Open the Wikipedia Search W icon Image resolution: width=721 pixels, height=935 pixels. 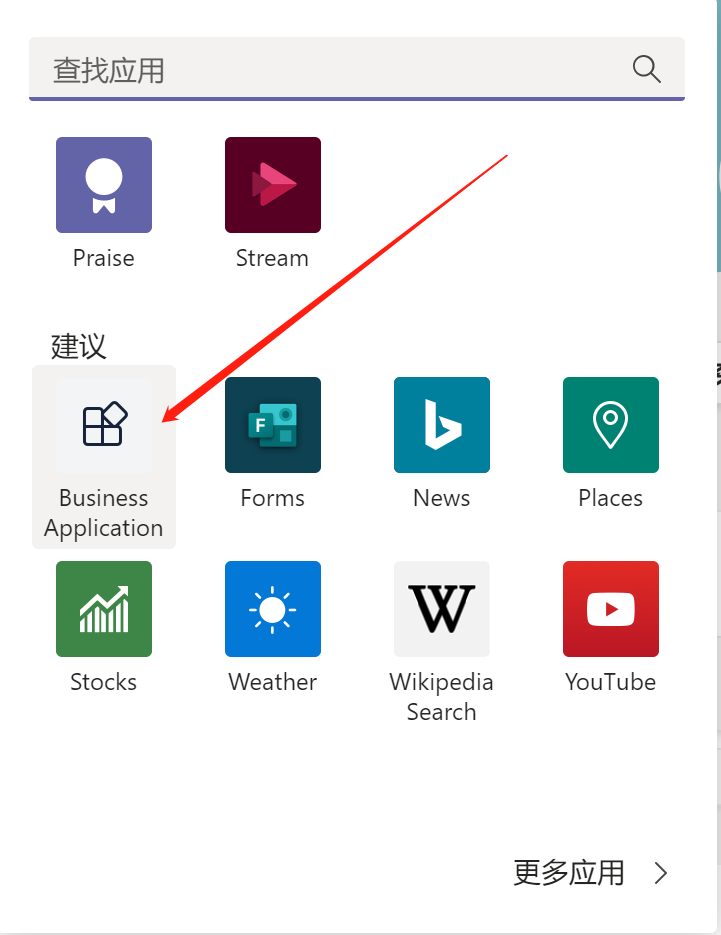(x=442, y=609)
